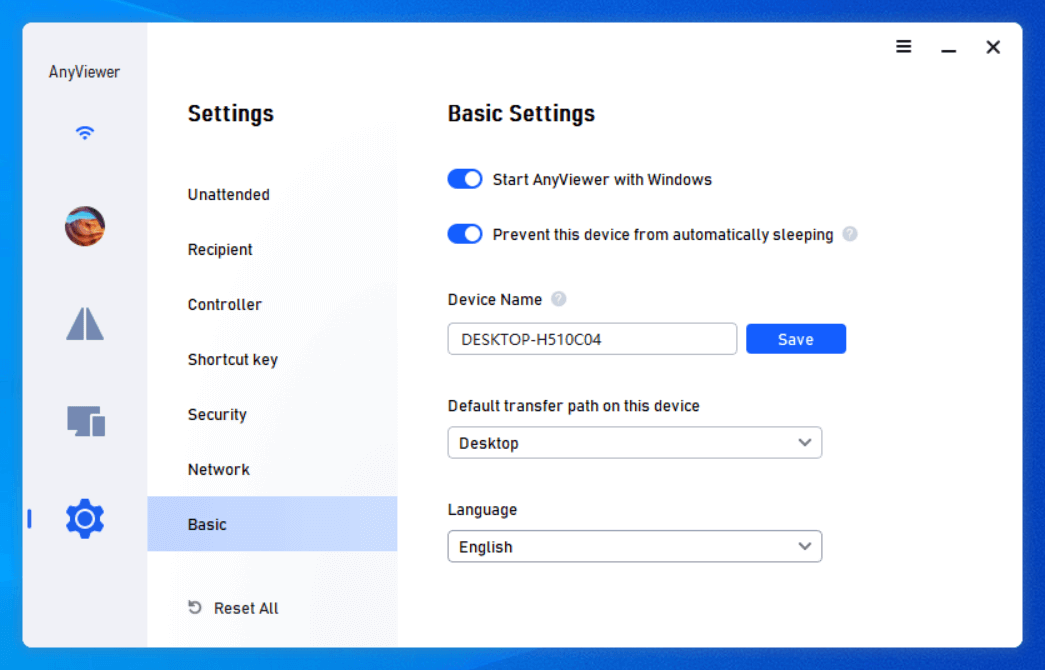Click Reset All settings
The image size is (1045, 670).
(233, 608)
